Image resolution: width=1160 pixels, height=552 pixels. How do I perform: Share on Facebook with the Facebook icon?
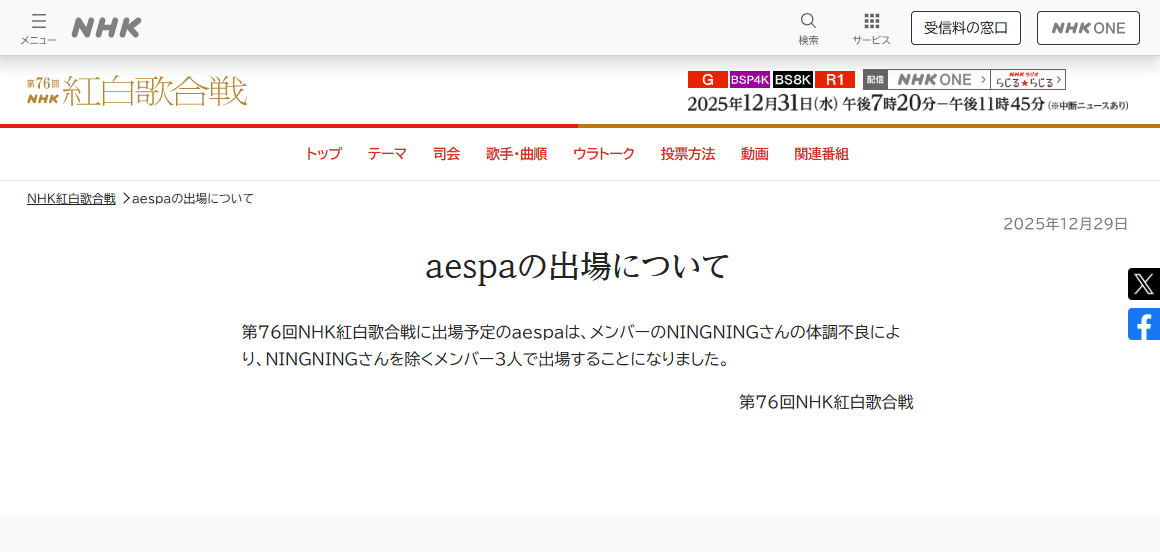pyautogui.click(x=1144, y=324)
